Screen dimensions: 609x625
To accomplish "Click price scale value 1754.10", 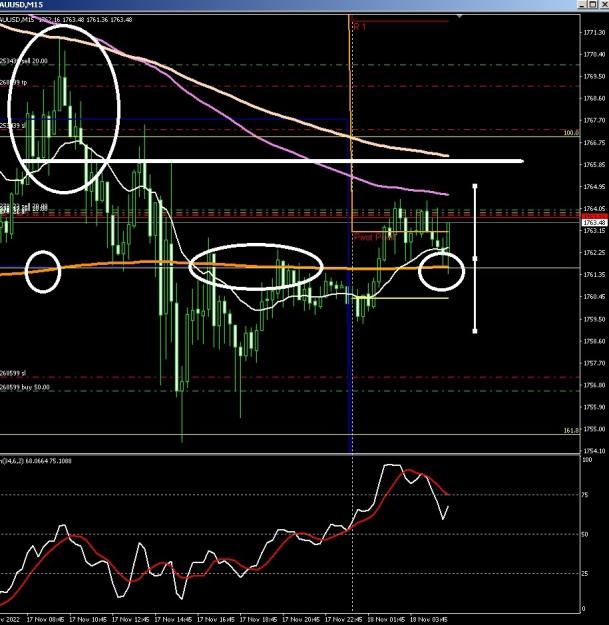I will click(594, 451).
